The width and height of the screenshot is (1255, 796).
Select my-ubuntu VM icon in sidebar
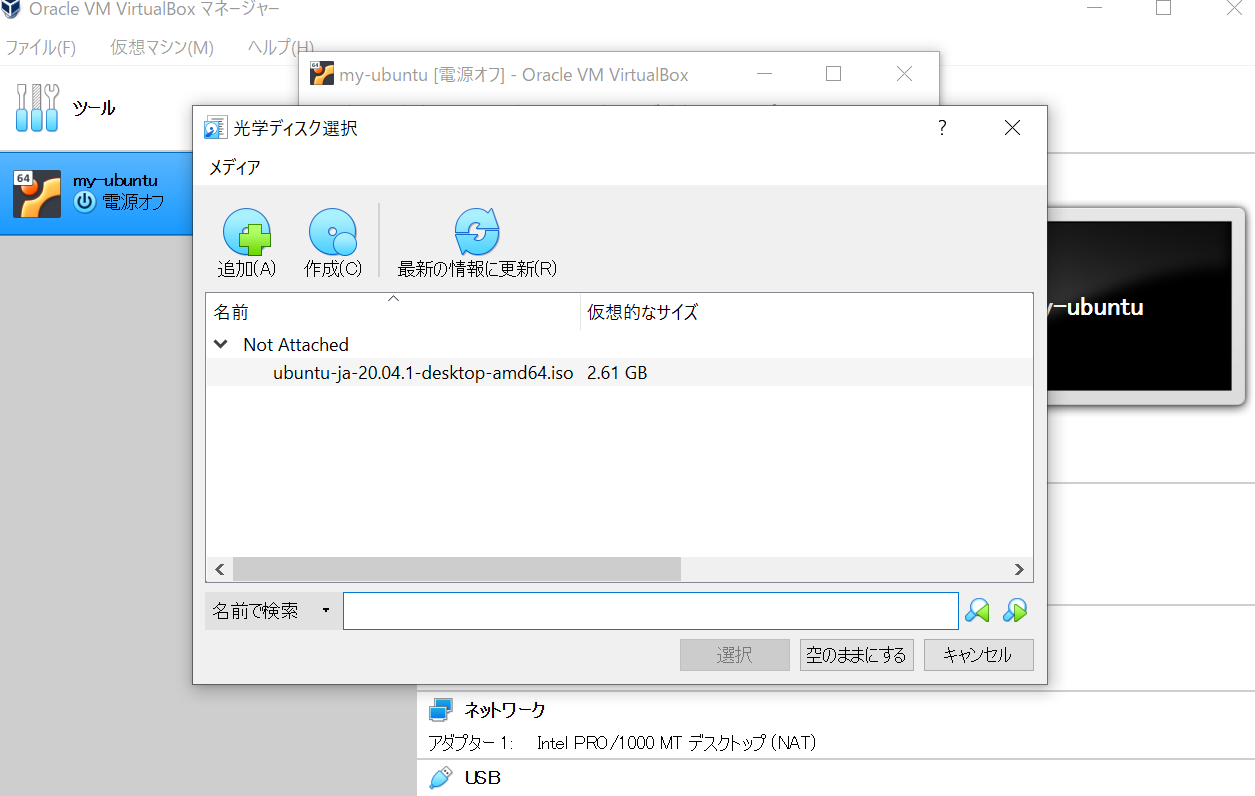(x=37, y=194)
